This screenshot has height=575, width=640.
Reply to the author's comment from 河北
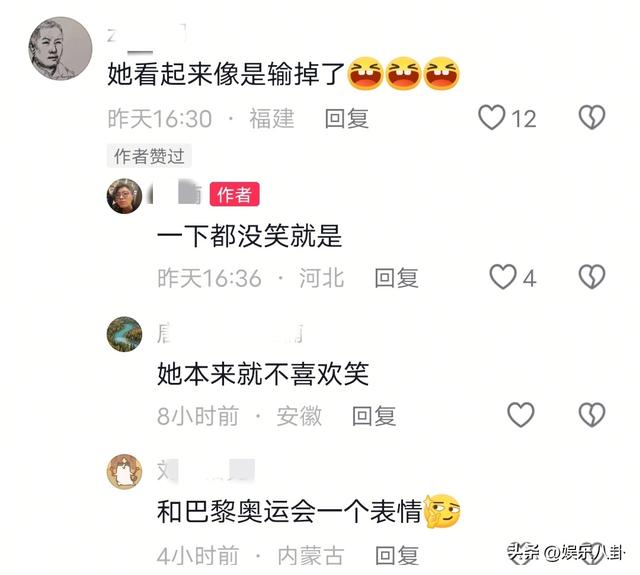coord(396,278)
